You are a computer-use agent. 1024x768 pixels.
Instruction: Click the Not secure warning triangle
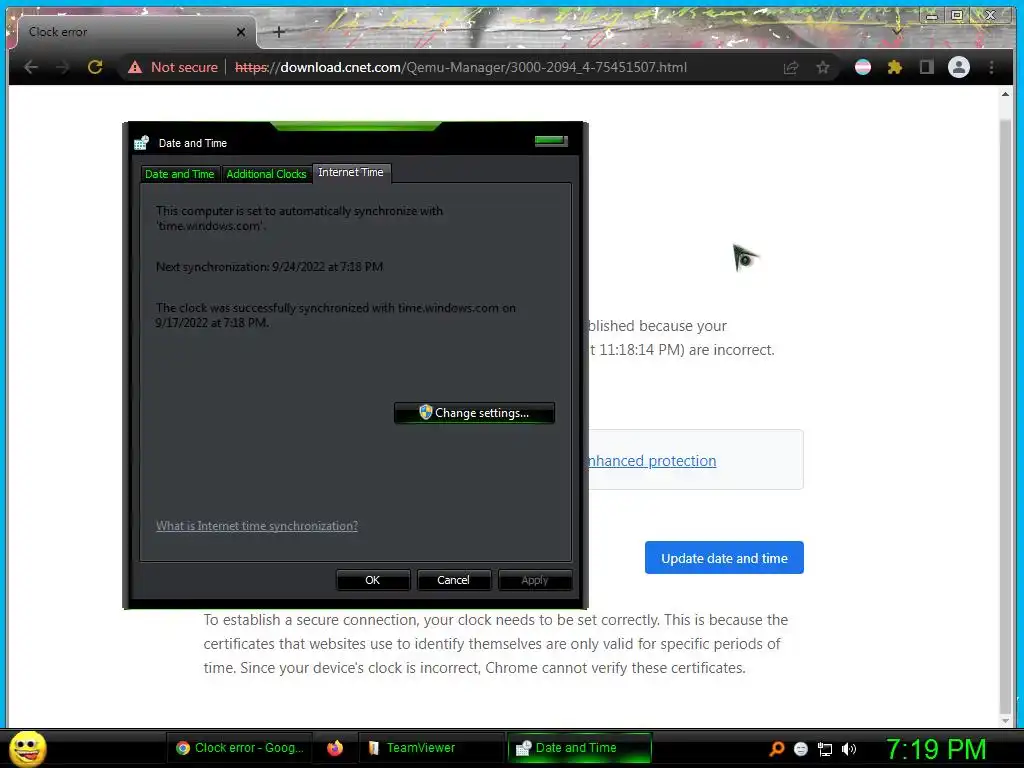point(135,67)
